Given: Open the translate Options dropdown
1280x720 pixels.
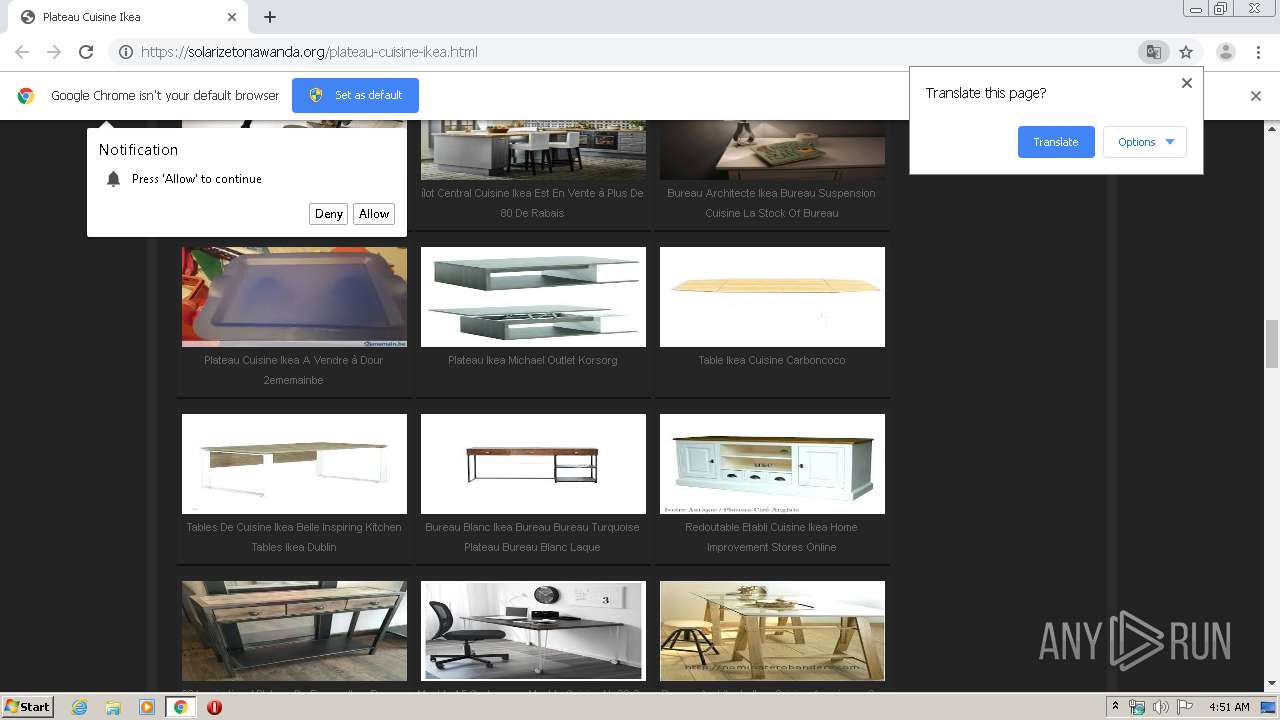Looking at the screenshot, I should (x=1145, y=142).
